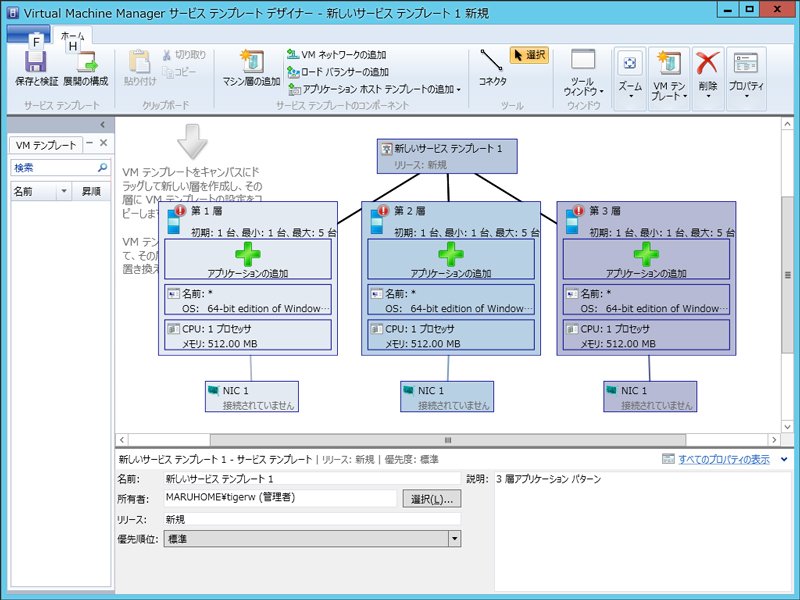800x600 pixels.
Task: Click VM ネットワークの追加
Action: pos(337,55)
